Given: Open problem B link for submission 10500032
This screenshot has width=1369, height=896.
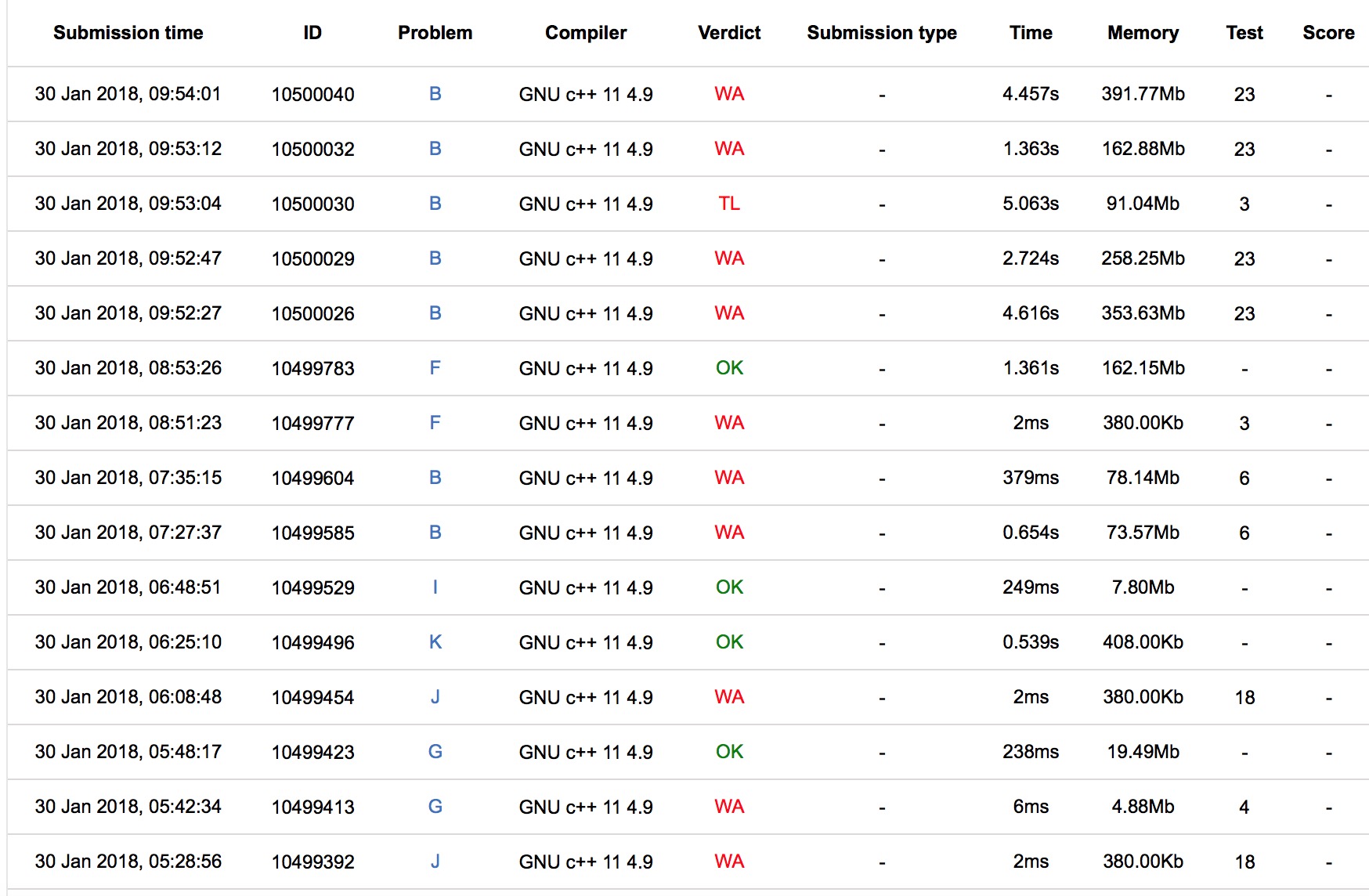Looking at the screenshot, I should click(x=435, y=149).
